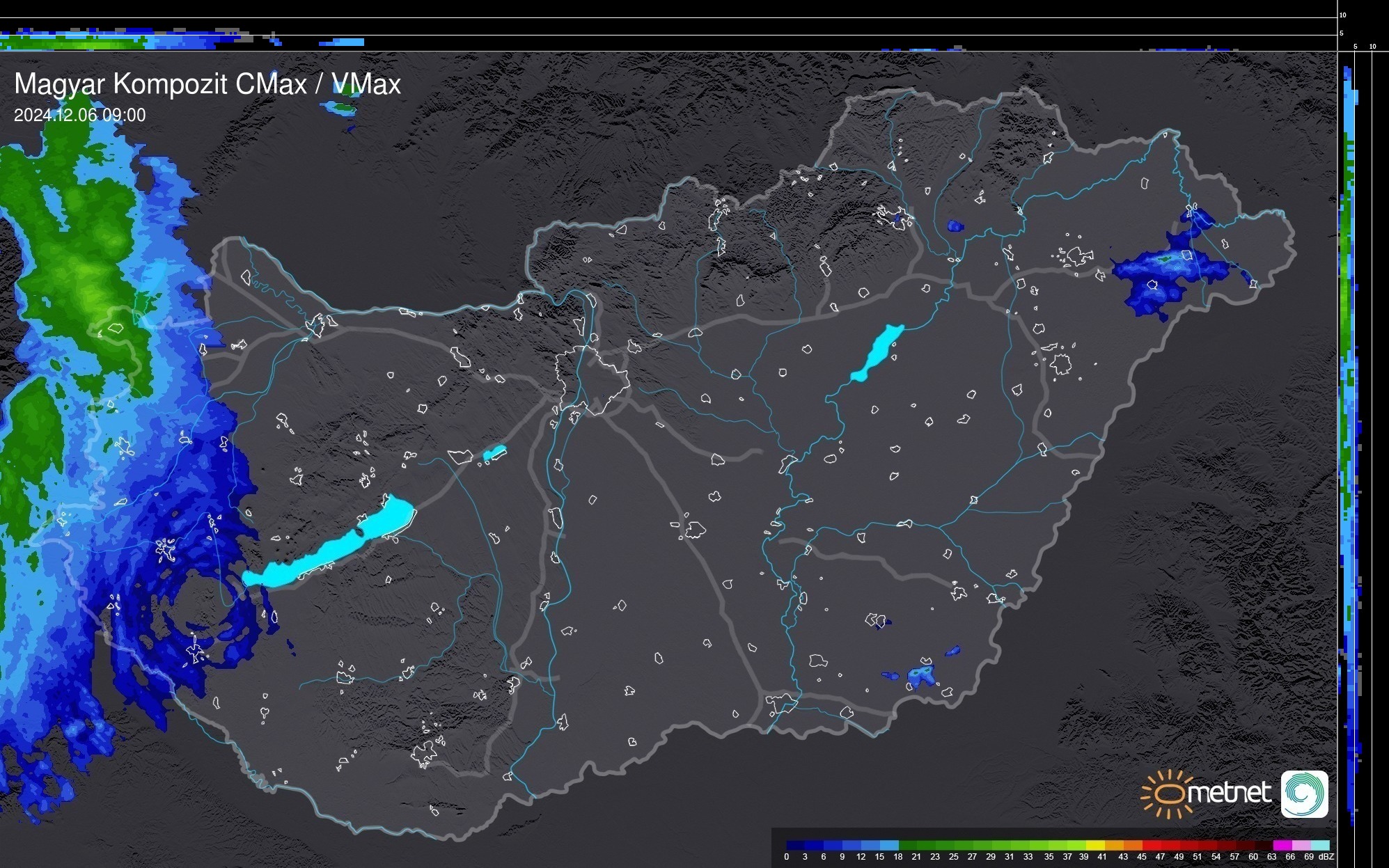Click the cyan 69 dBZ legend swatch
The height and width of the screenshot is (868, 1389).
pyautogui.click(x=1320, y=845)
